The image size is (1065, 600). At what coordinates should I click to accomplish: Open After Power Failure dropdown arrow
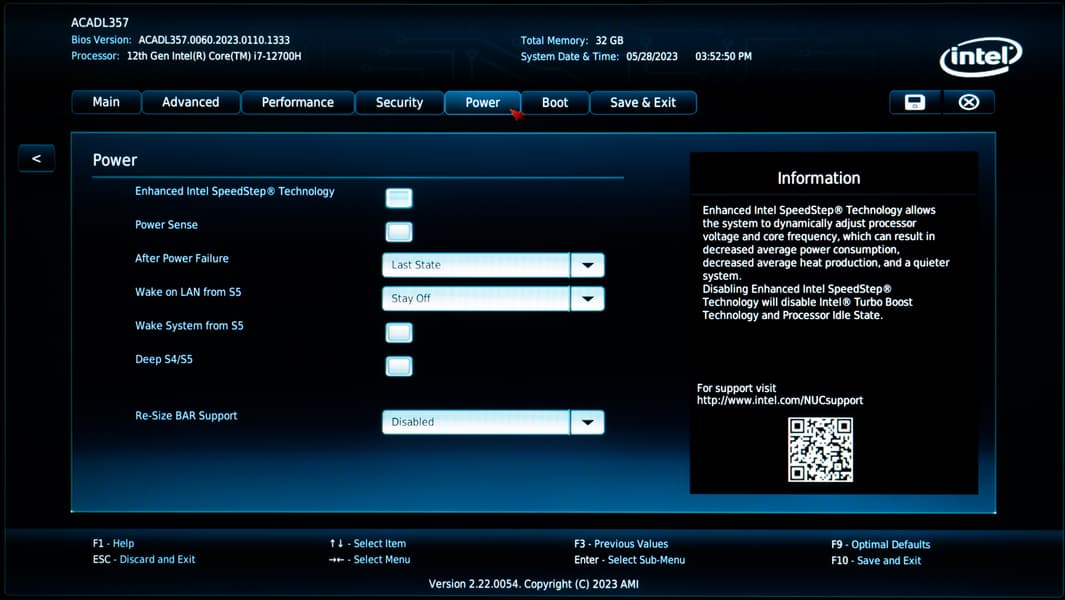pos(588,265)
